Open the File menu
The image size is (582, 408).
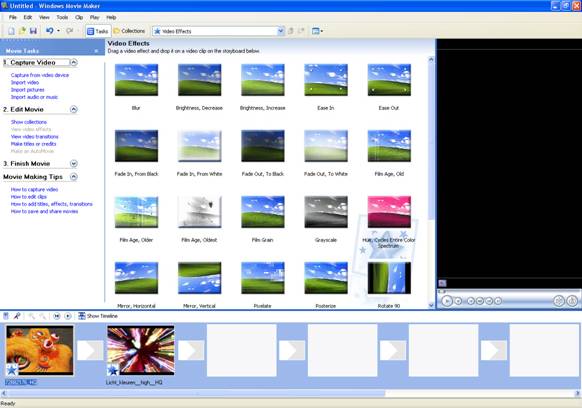click(13, 17)
